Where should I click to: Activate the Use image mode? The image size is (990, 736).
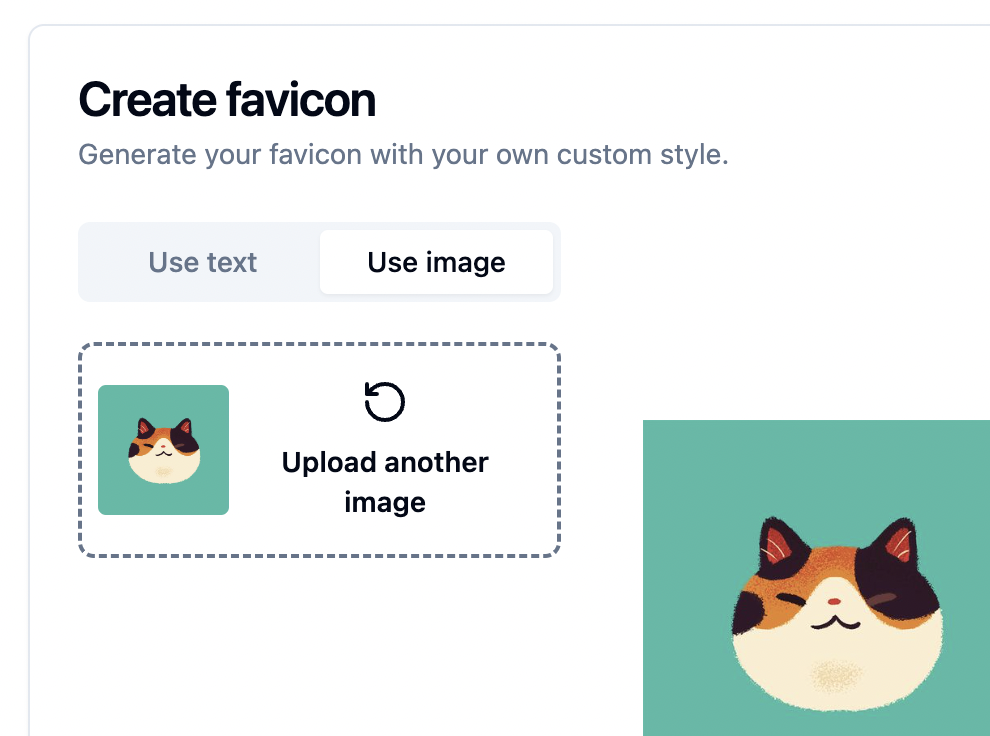tap(436, 262)
